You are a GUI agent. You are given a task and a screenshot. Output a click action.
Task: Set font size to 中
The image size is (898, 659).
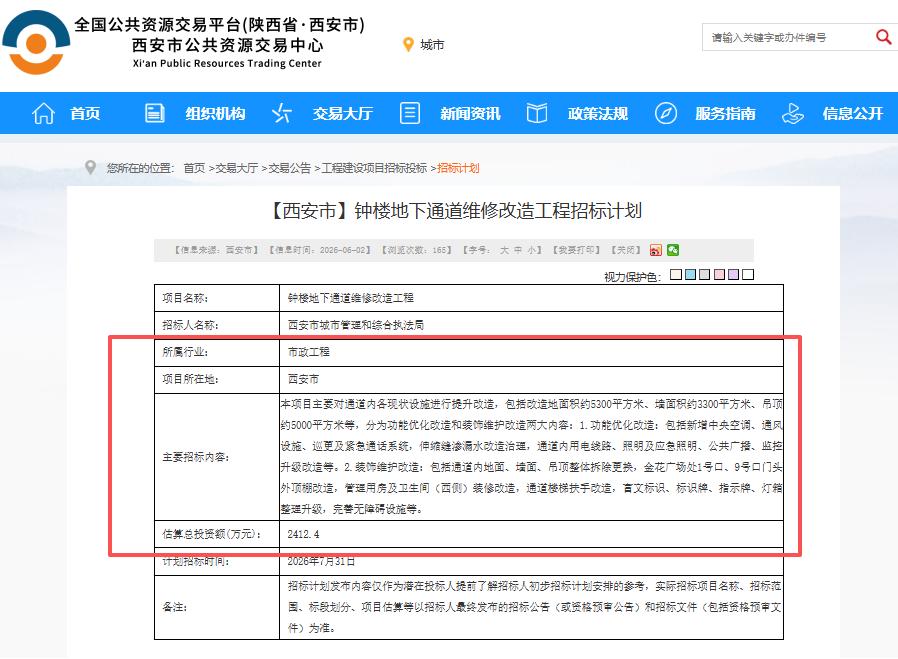pos(518,250)
